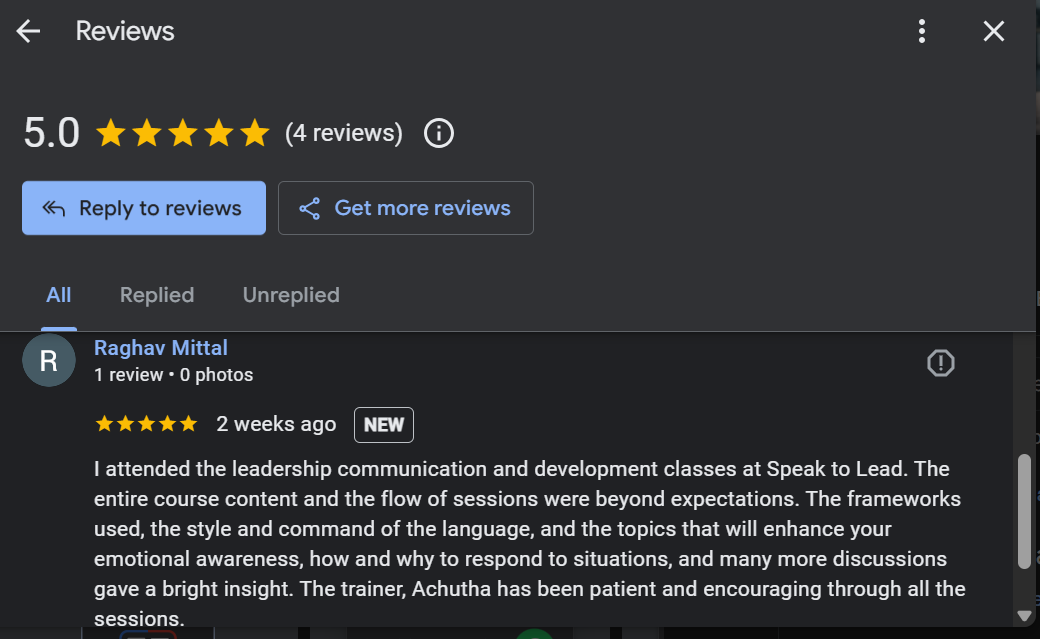Image resolution: width=1040 pixels, height=639 pixels.
Task: Click the 2 weeks ago timestamp
Action: tap(276, 424)
